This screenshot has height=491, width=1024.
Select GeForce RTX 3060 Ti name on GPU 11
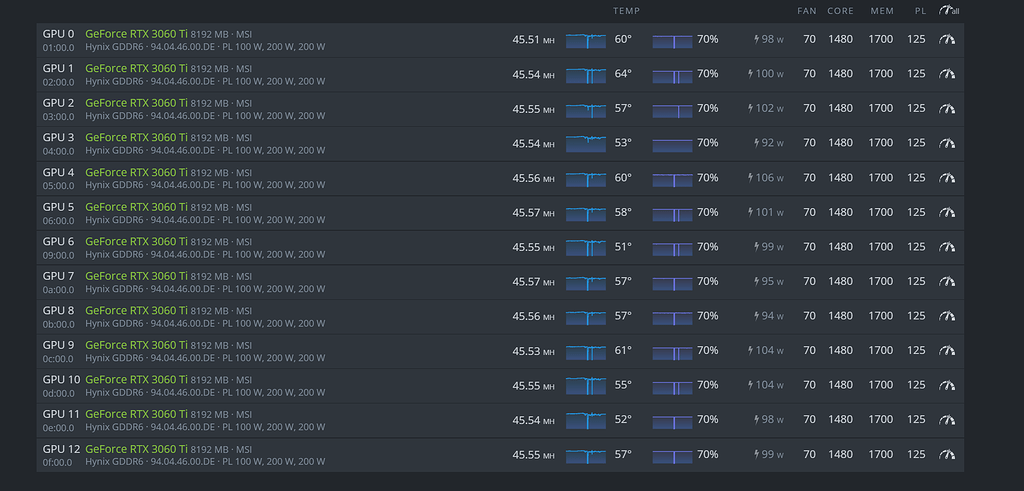coord(136,414)
